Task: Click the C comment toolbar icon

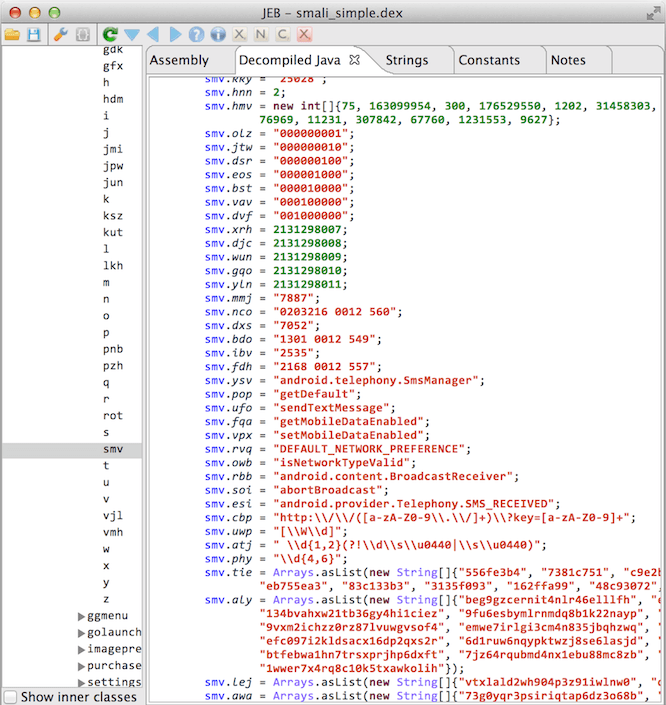Action: (282, 35)
